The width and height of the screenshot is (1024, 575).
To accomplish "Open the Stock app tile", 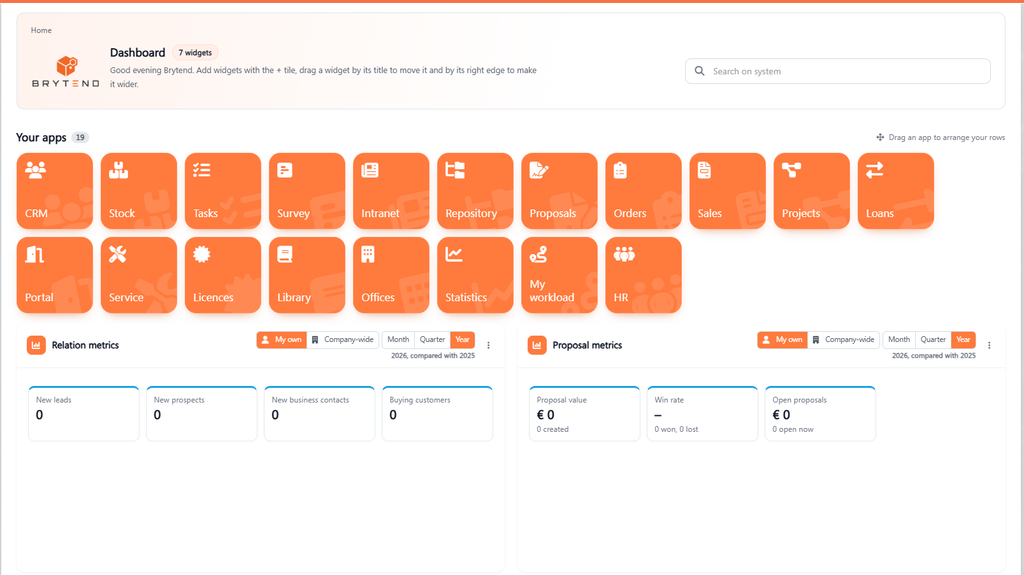I will [138, 191].
